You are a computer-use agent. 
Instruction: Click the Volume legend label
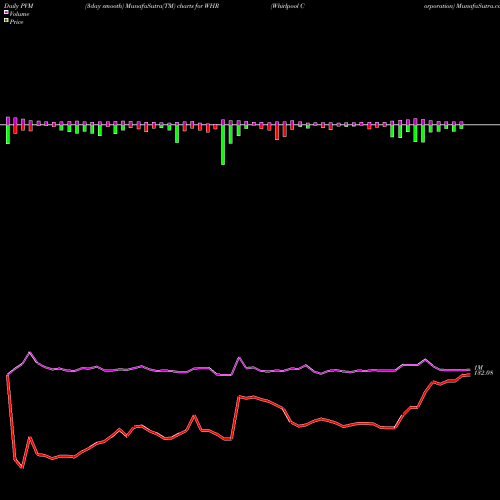[x=19, y=14]
